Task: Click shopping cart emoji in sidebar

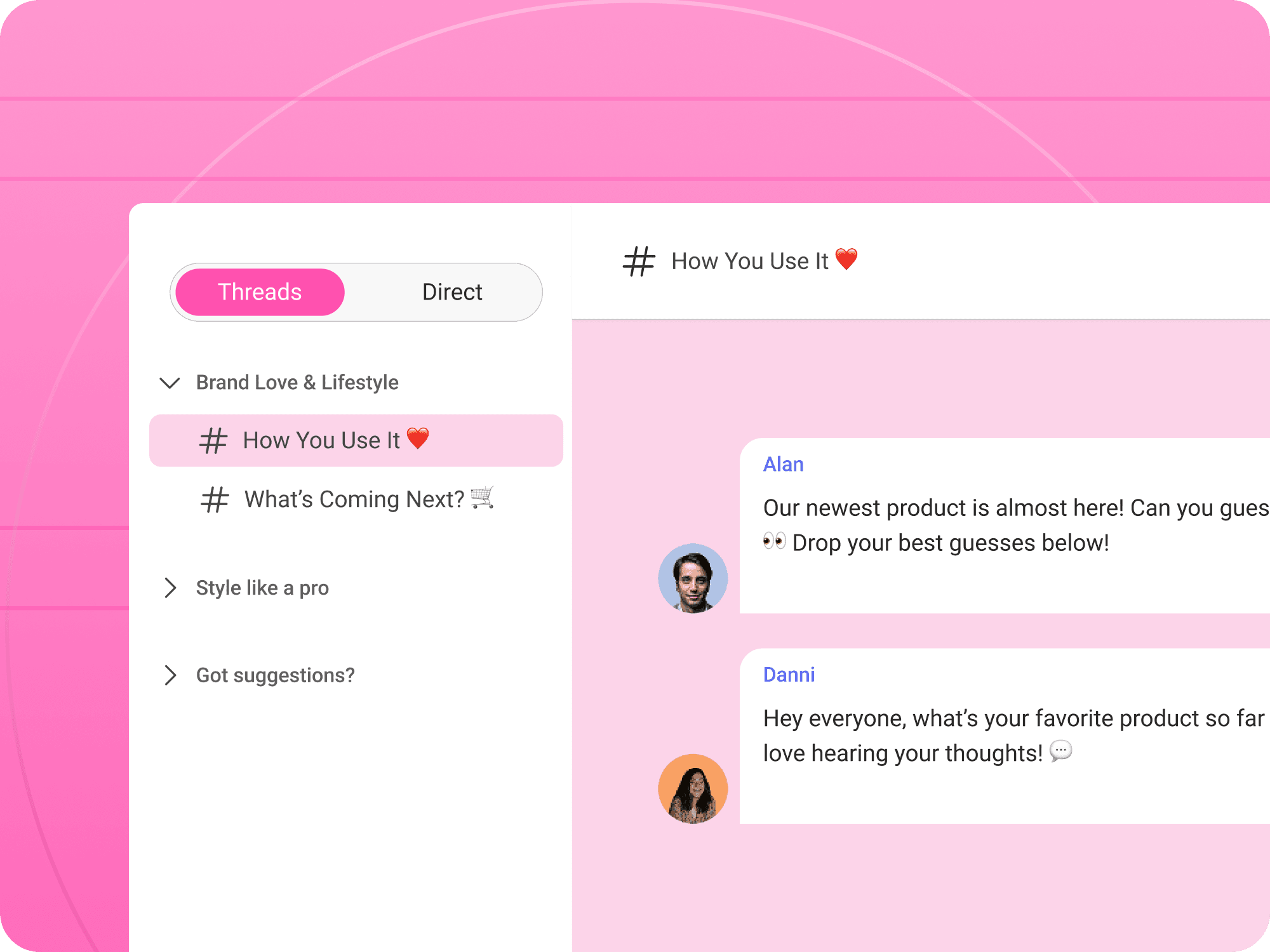Action: pos(483,498)
